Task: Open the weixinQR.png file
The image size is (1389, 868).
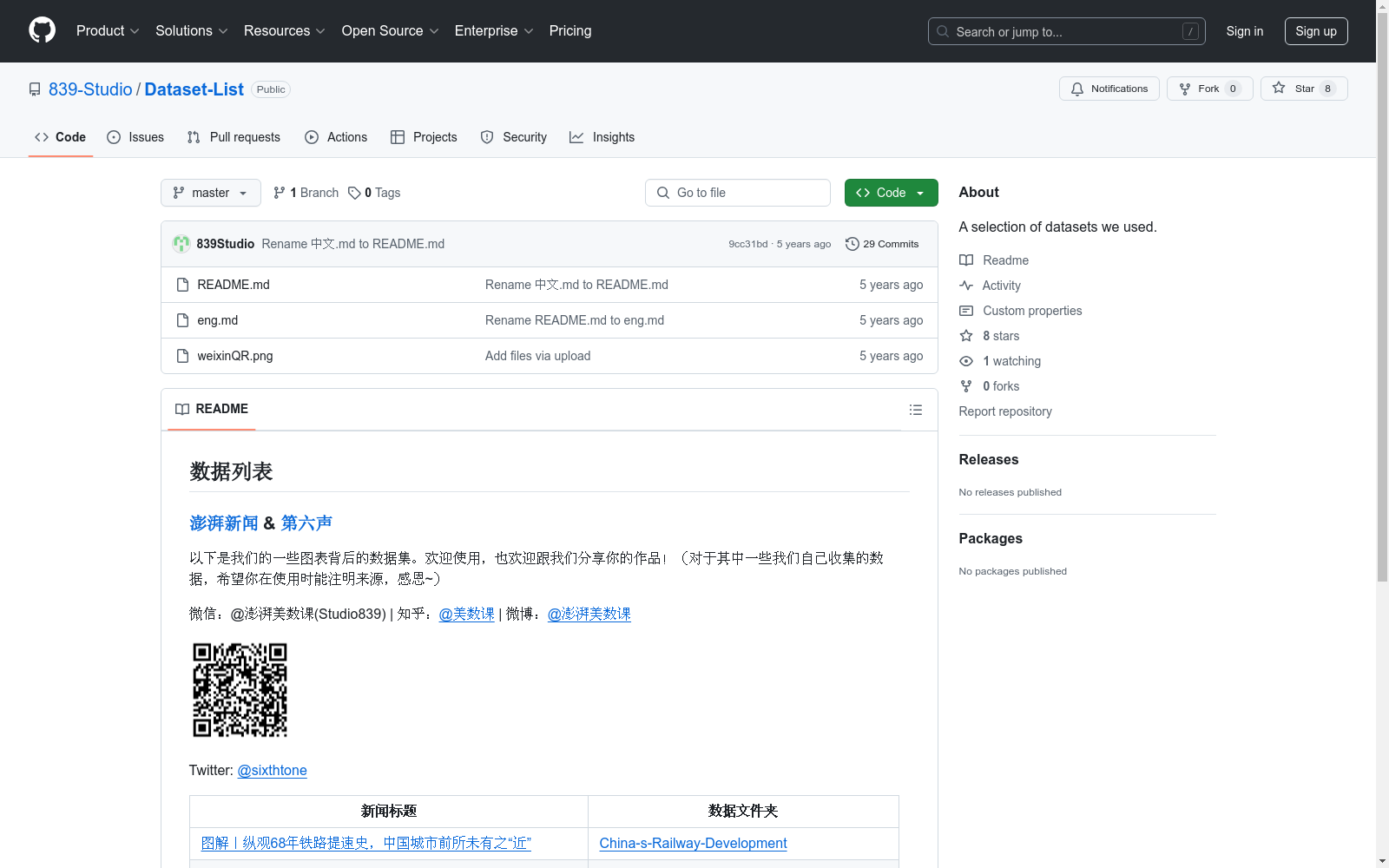Action: point(235,356)
